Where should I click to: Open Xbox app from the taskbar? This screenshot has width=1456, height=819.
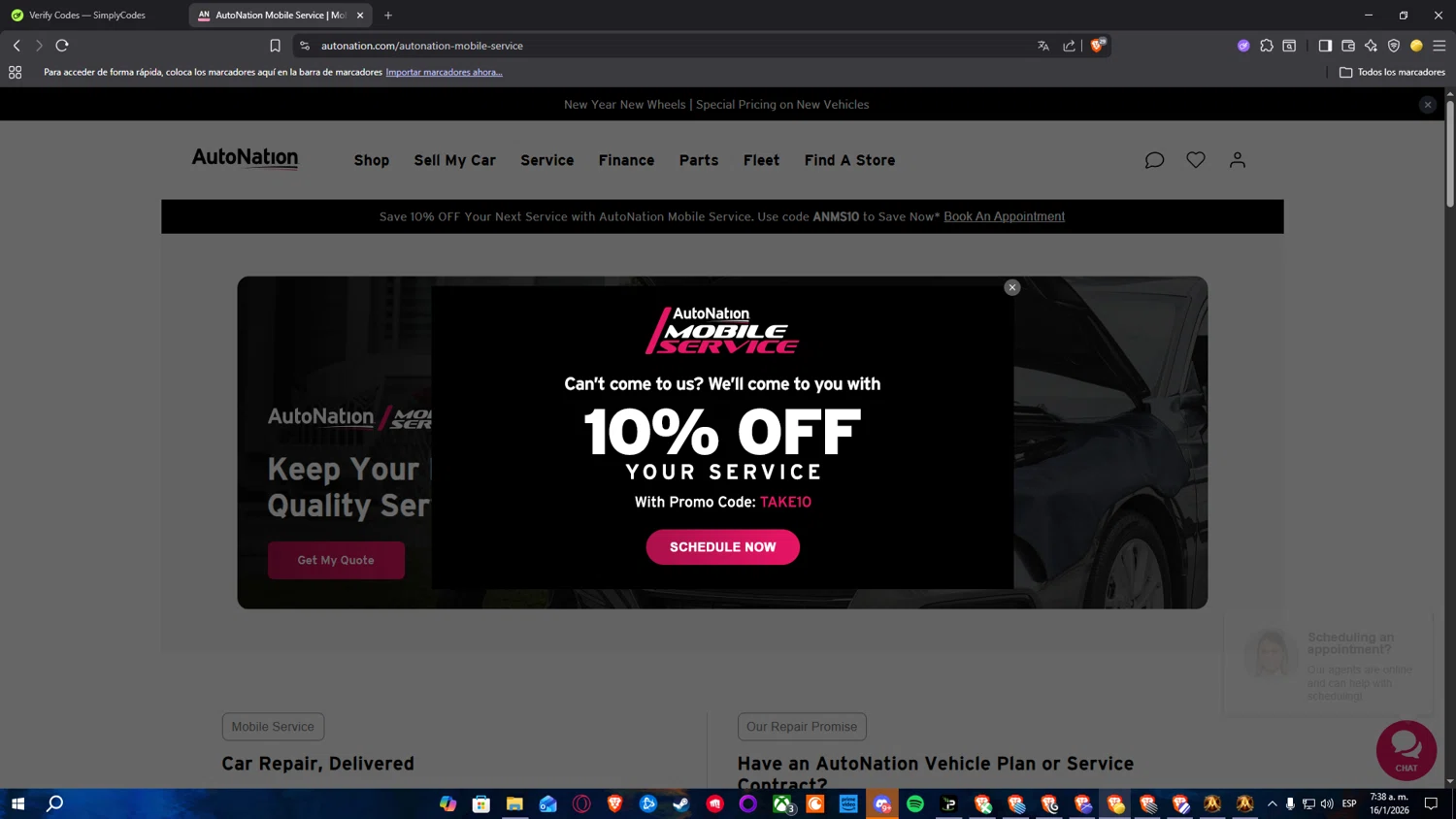click(782, 803)
